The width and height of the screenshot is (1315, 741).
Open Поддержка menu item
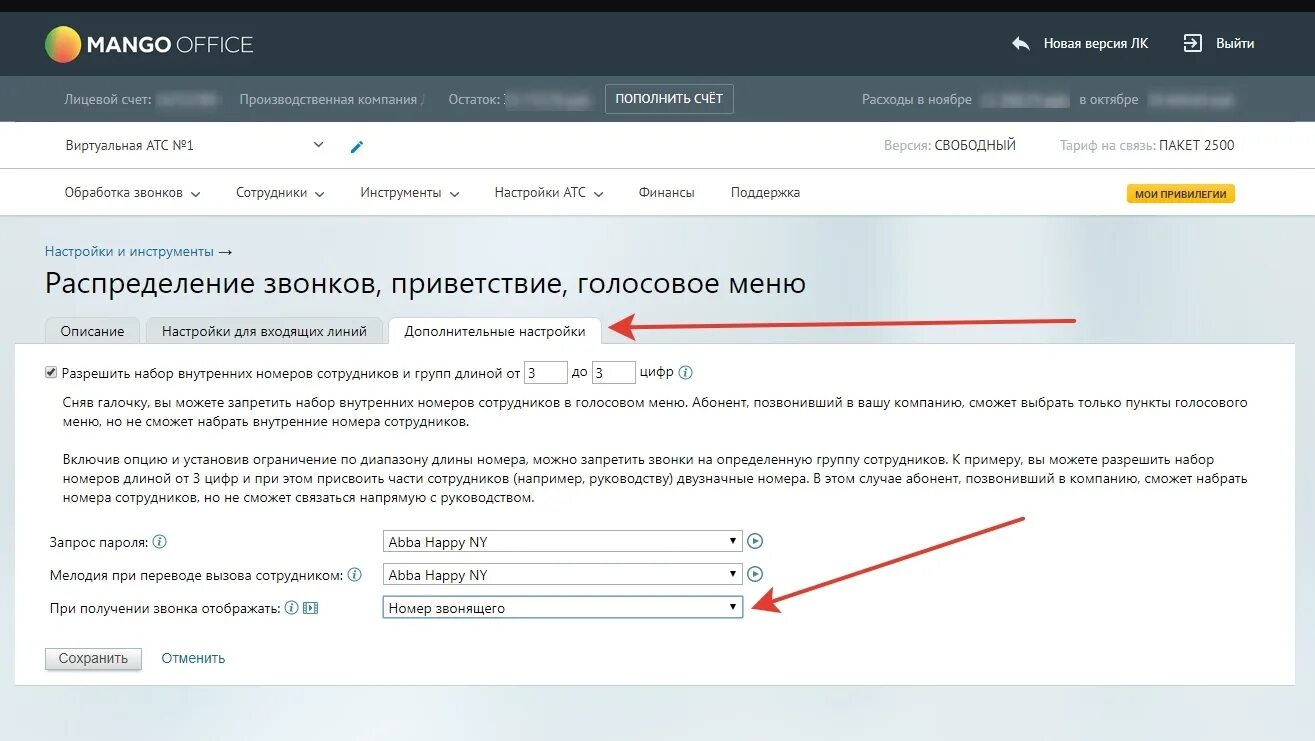tap(765, 193)
